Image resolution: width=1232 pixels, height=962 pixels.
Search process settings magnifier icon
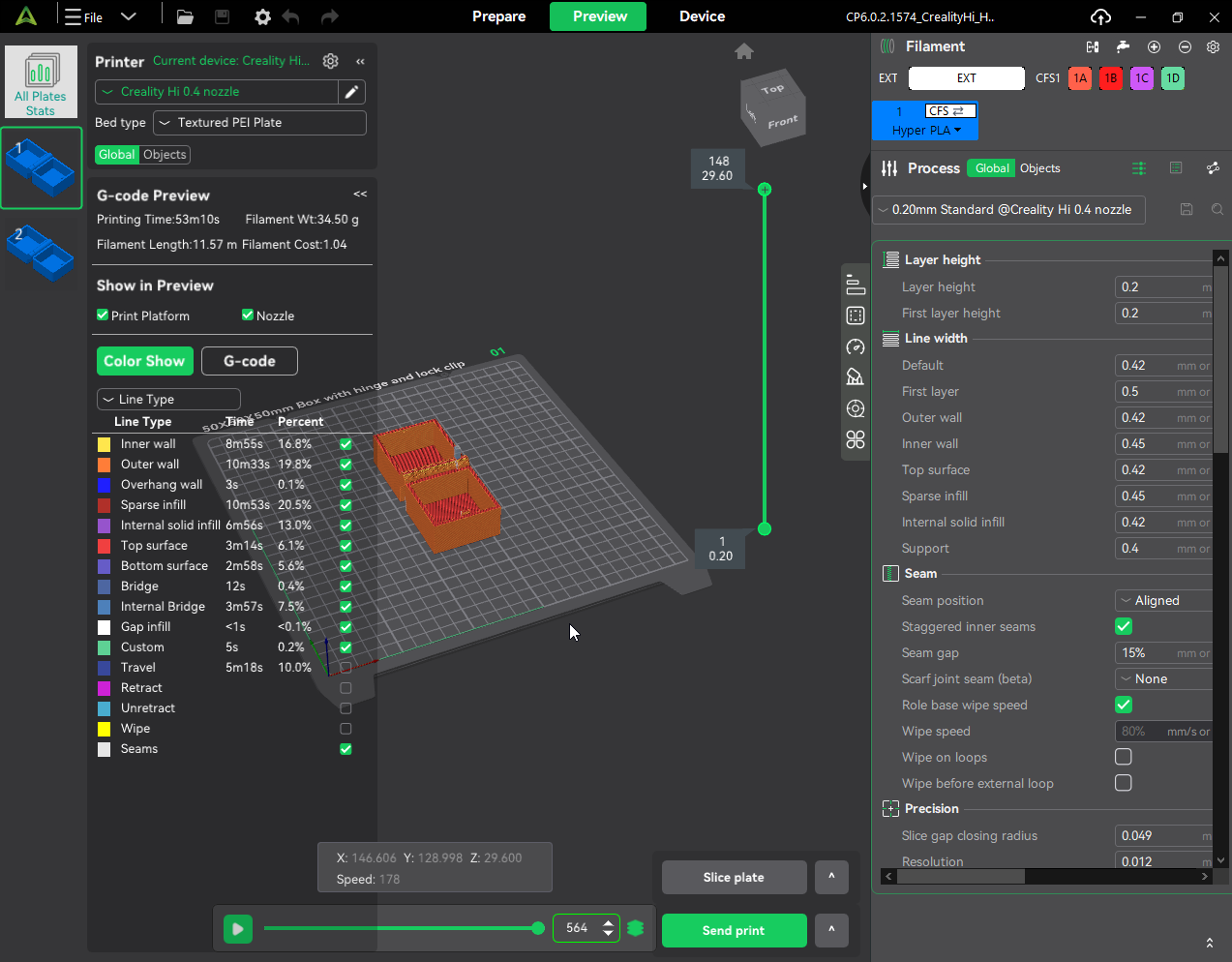click(1217, 209)
